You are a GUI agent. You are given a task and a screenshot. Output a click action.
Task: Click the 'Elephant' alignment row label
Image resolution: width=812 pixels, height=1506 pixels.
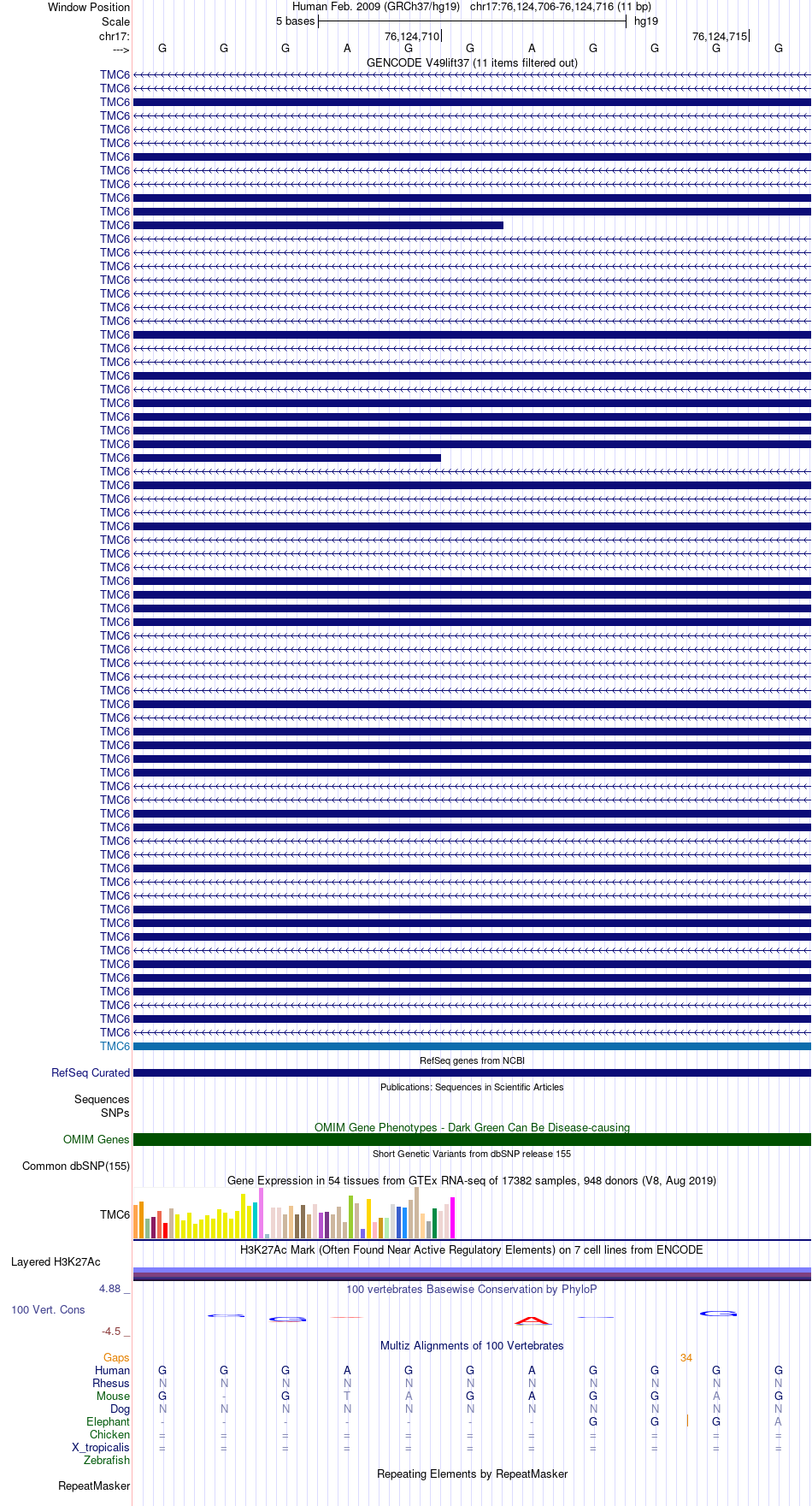pos(109,1422)
